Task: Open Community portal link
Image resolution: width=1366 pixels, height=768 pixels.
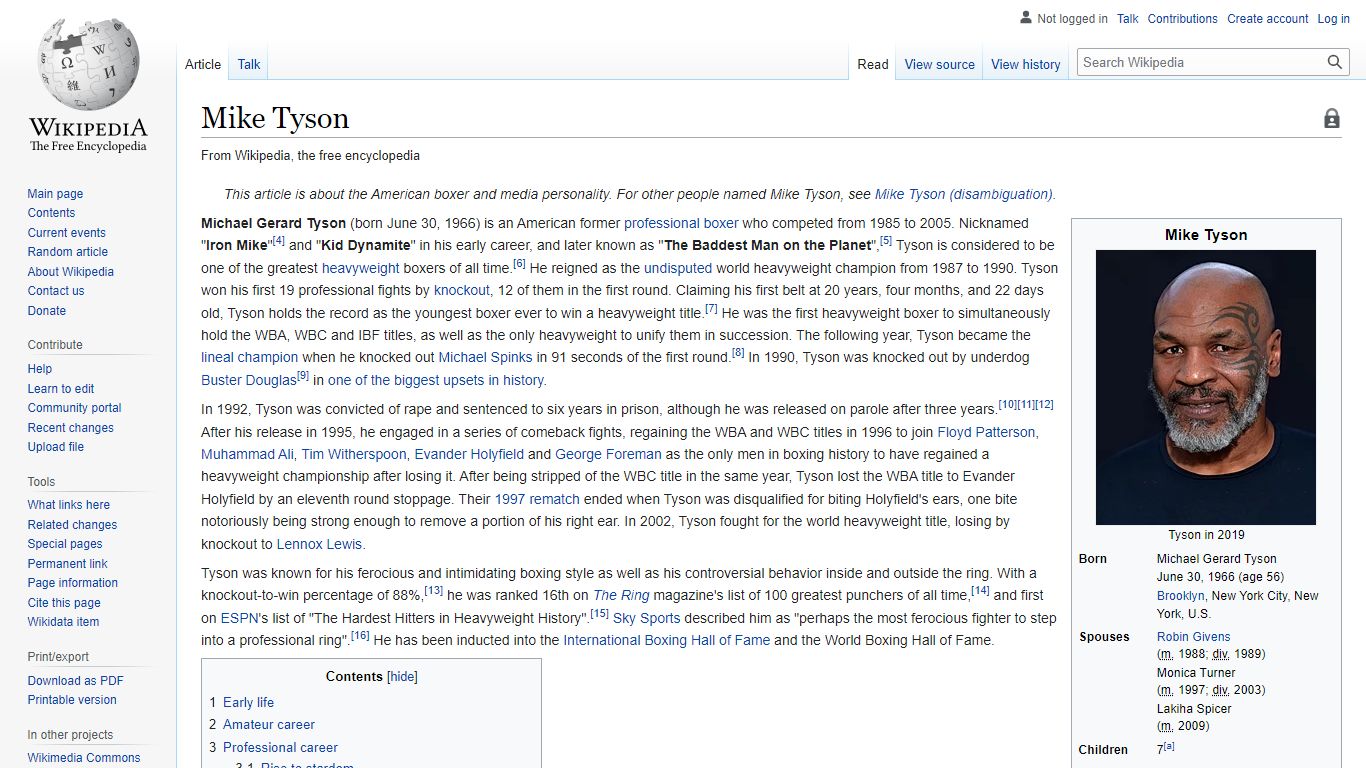Action: coord(74,408)
